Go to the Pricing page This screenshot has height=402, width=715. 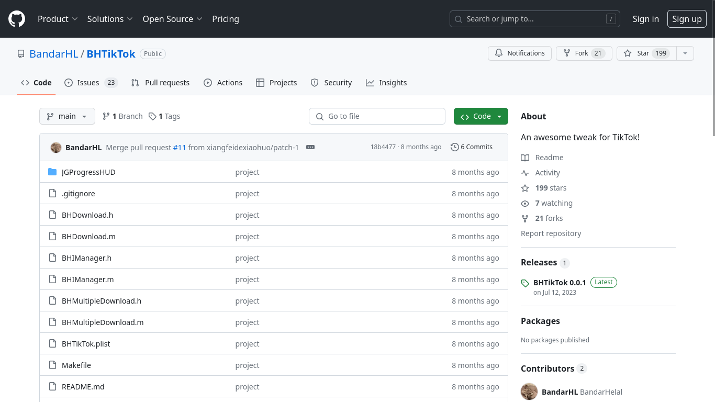point(225,19)
